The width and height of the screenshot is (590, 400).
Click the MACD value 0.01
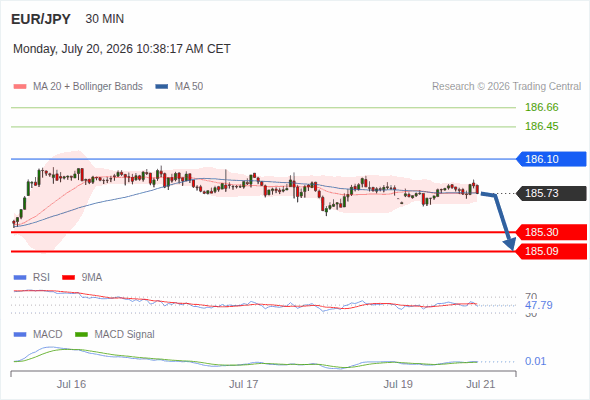(x=535, y=362)
